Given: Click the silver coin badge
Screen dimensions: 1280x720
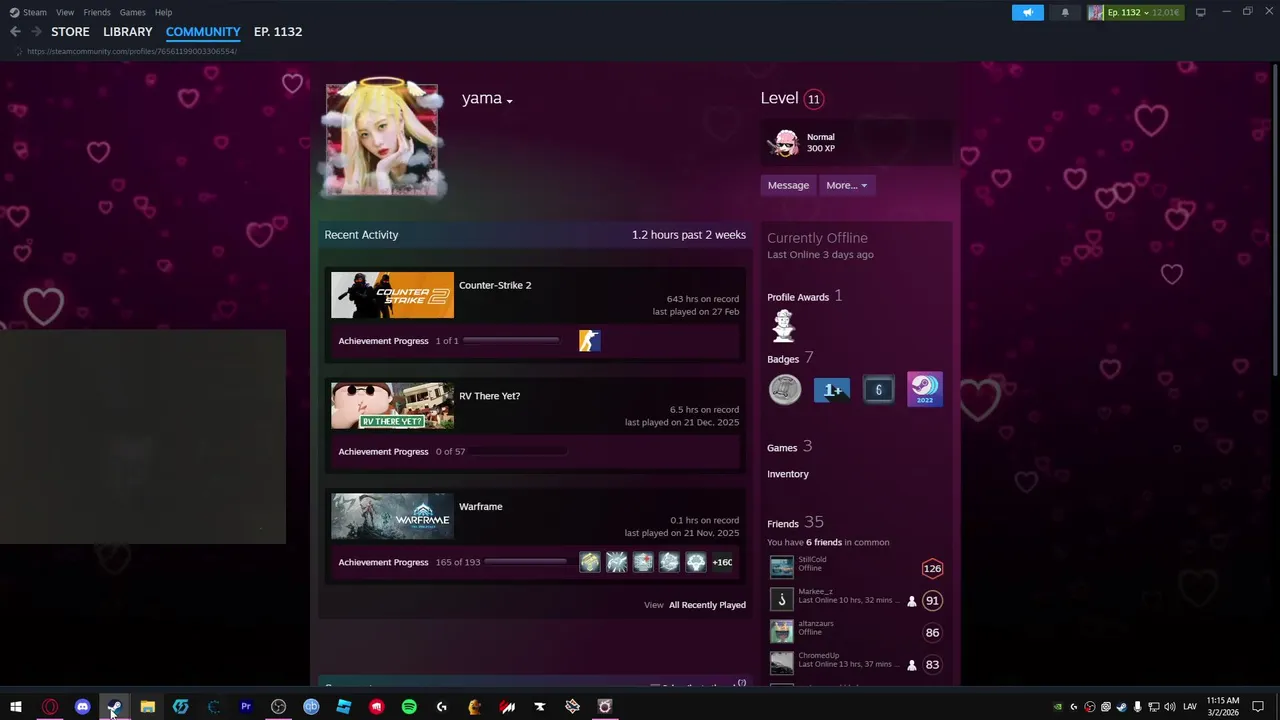Looking at the screenshot, I should [x=785, y=390].
